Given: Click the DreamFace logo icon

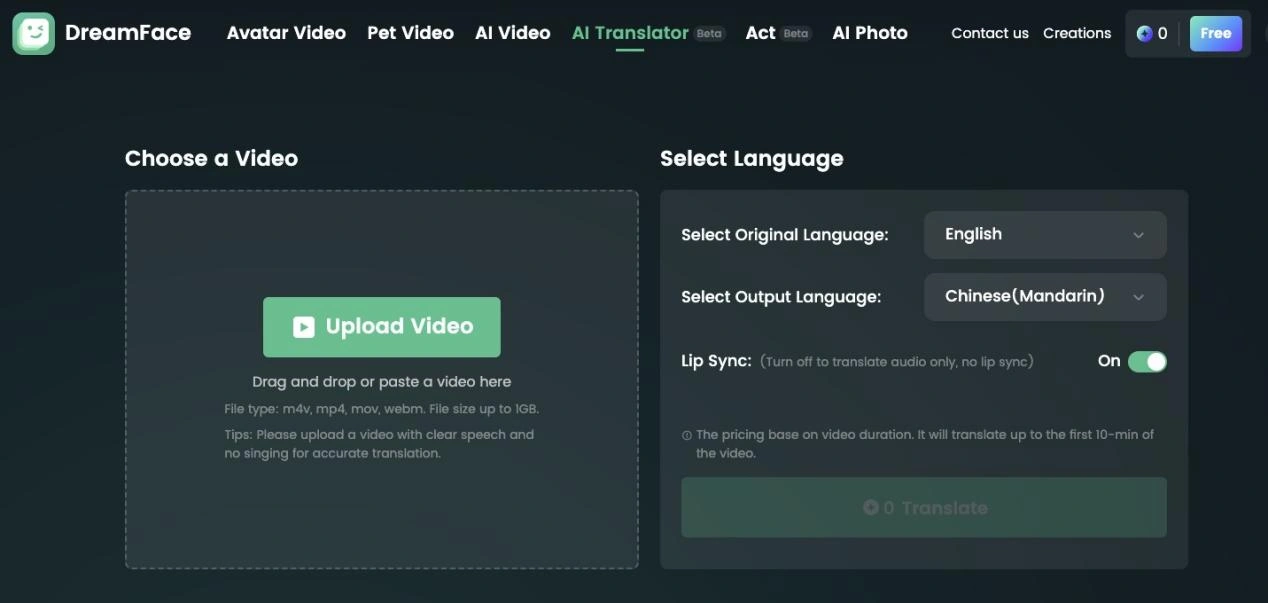Looking at the screenshot, I should tap(31, 32).
